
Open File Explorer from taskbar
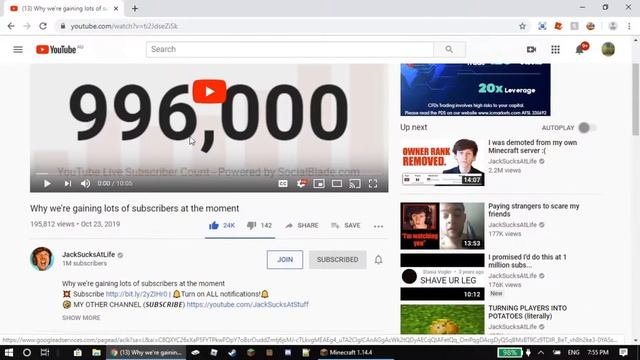coord(96,352)
